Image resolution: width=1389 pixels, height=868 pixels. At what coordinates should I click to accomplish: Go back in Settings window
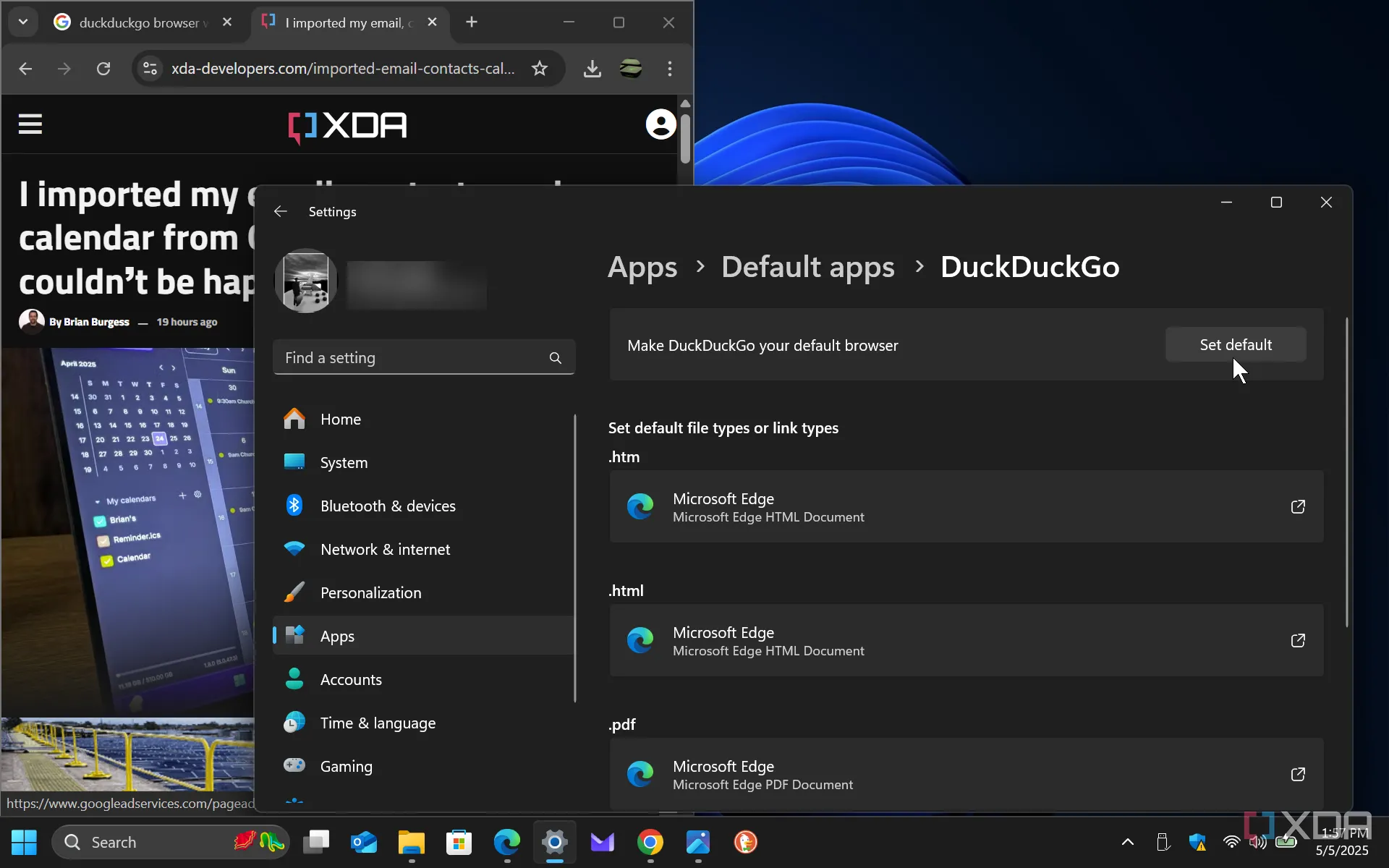281,211
